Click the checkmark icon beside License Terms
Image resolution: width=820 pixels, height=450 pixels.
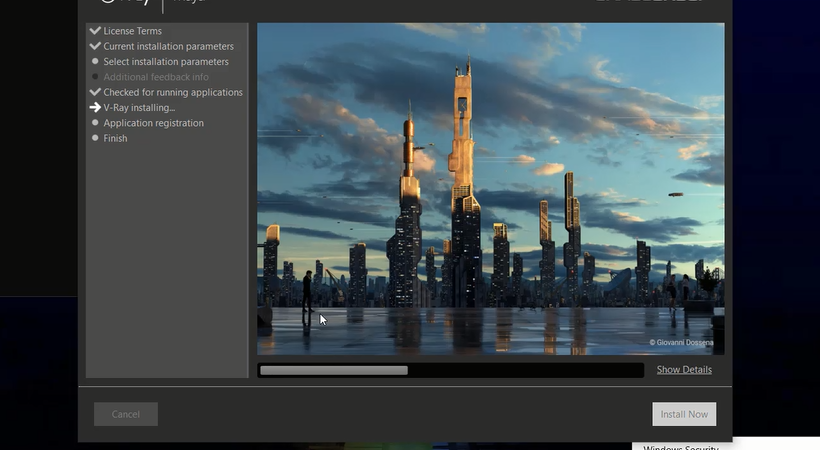click(95, 31)
